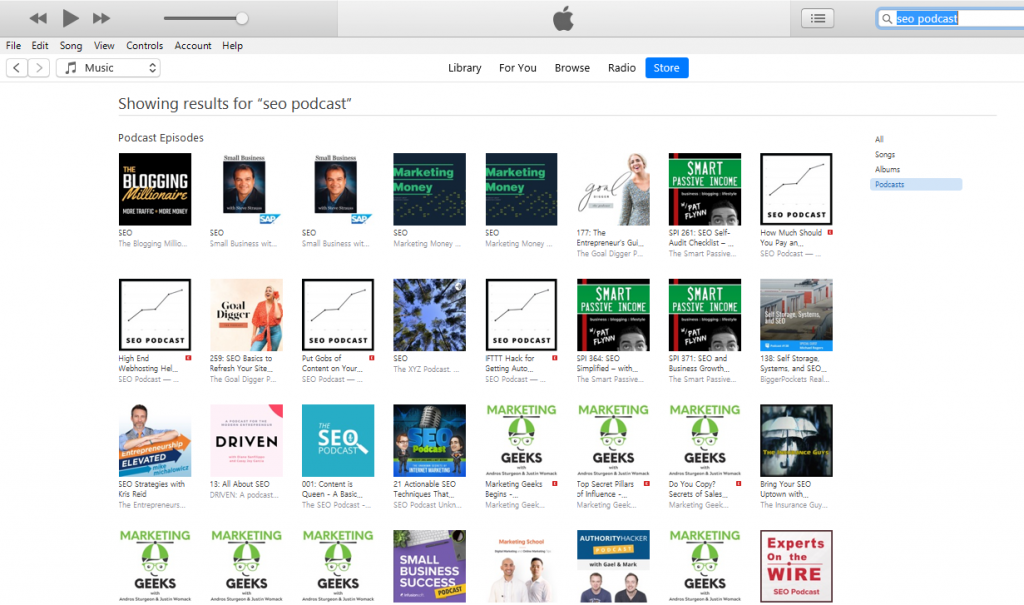The height and width of the screenshot is (605, 1024).
Task: Filter results by Albums
Action: tap(888, 169)
